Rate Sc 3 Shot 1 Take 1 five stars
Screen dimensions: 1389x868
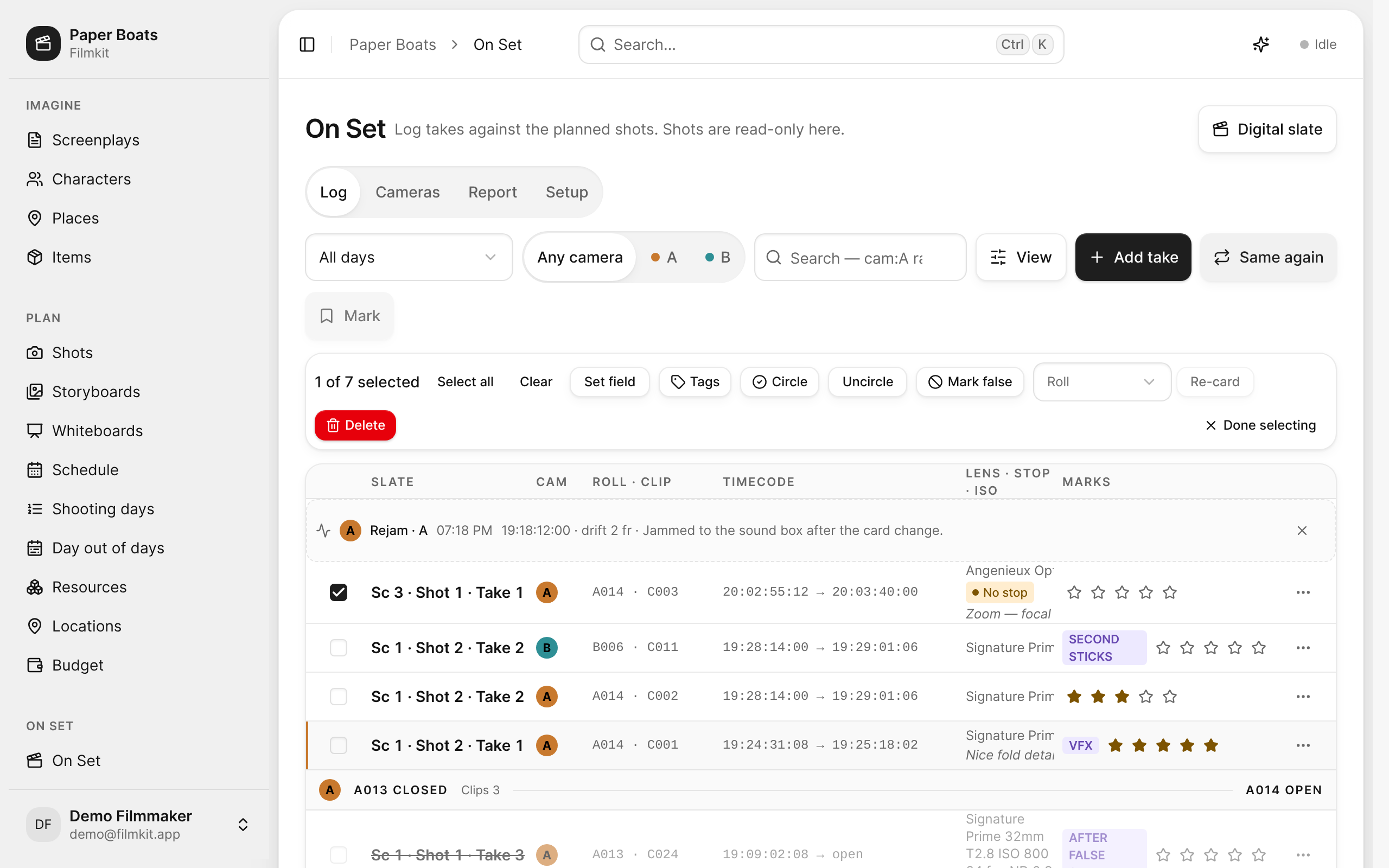click(x=1170, y=592)
